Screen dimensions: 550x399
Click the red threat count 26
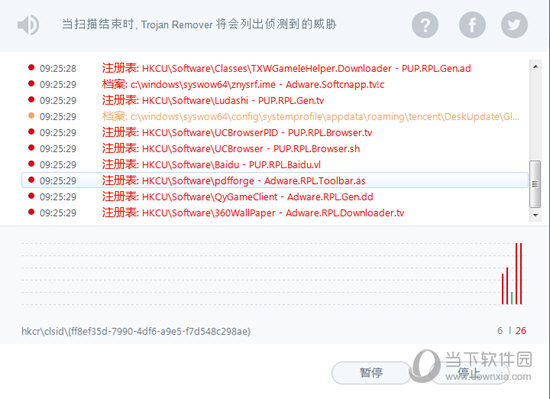pyautogui.click(x=521, y=331)
